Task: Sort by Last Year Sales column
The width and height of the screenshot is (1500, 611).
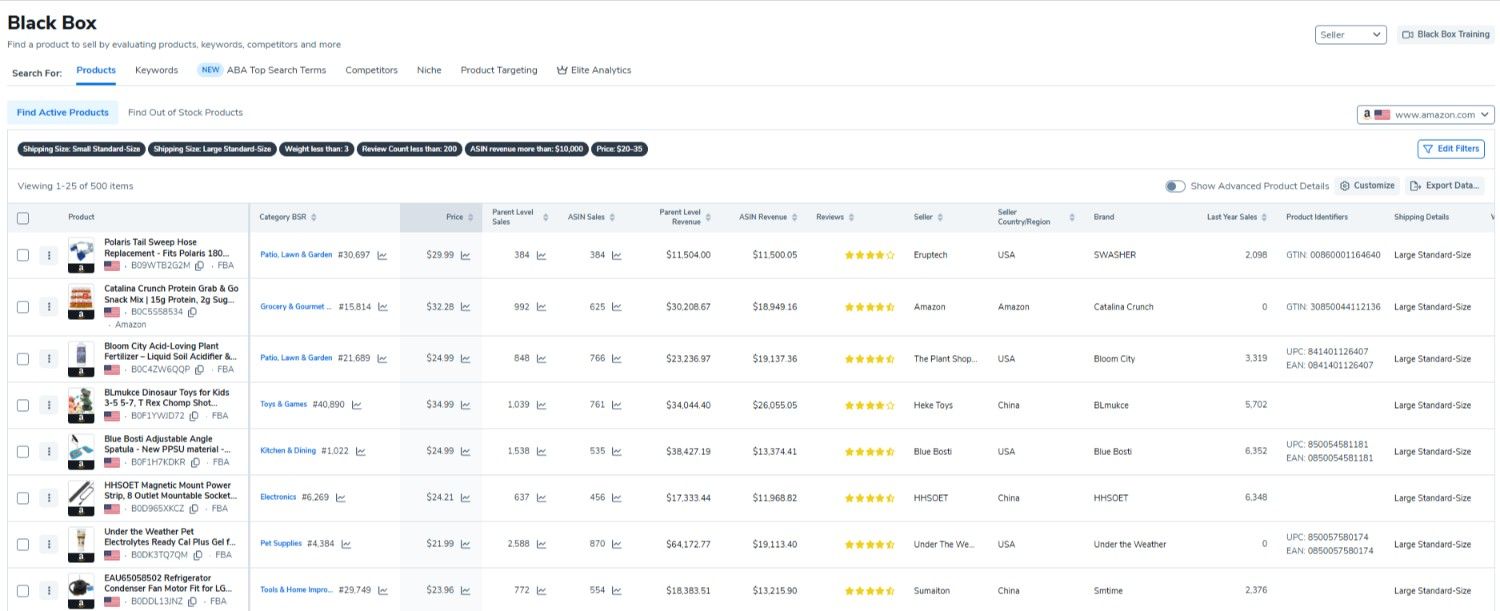Action: coord(1265,217)
